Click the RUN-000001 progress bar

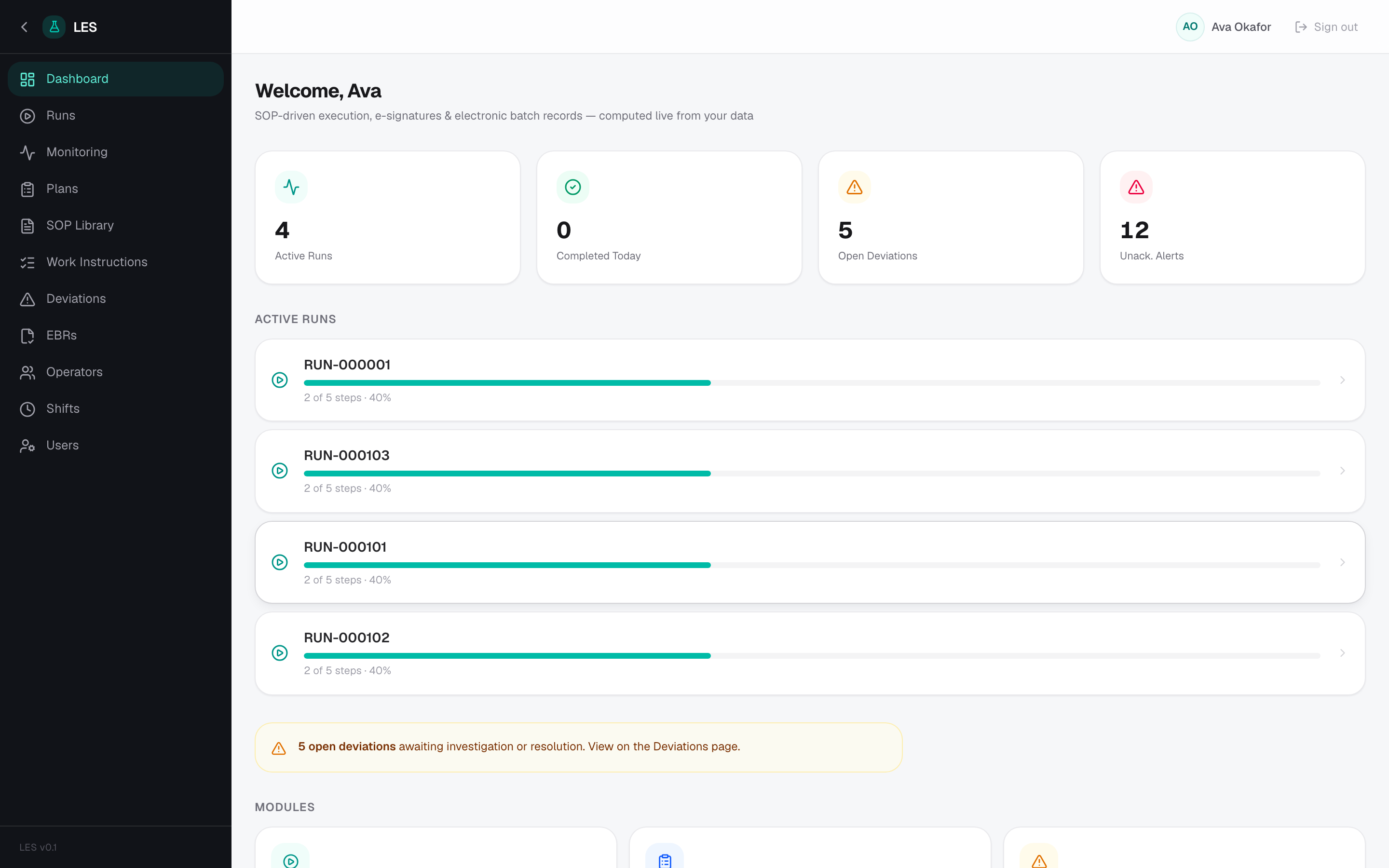tap(812, 383)
